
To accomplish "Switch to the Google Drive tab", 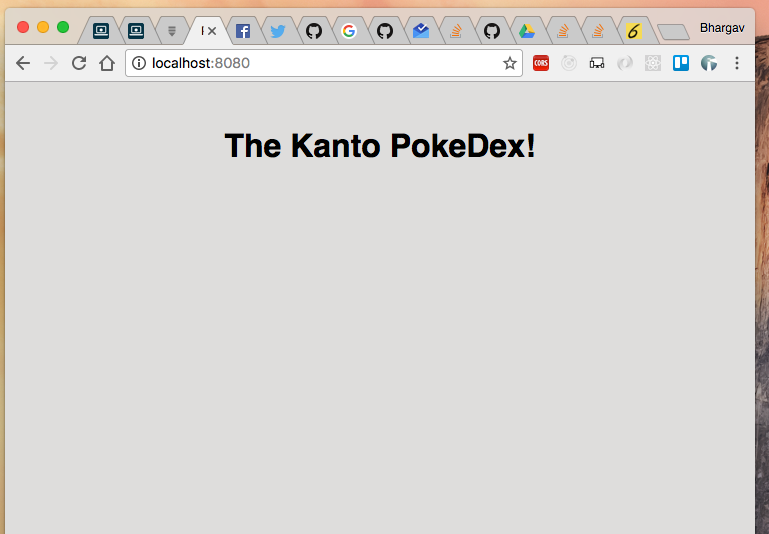I will (526, 31).
